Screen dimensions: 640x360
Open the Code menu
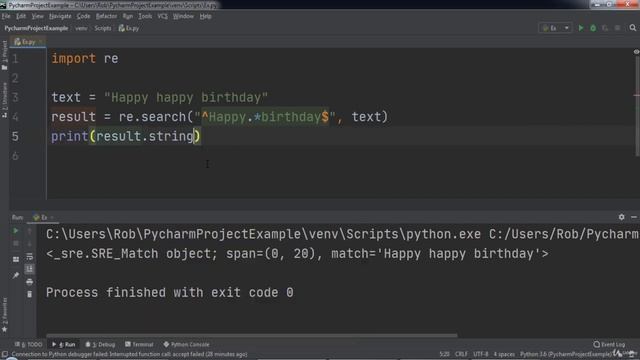(x=83, y=16)
